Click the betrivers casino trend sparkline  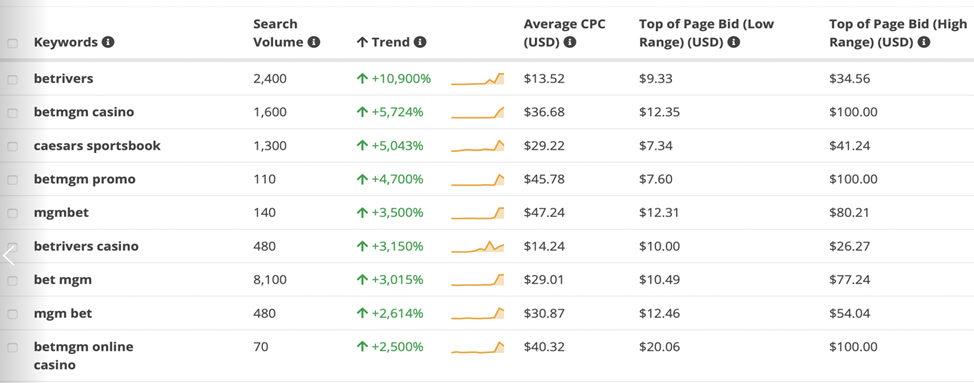coord(478,246)
